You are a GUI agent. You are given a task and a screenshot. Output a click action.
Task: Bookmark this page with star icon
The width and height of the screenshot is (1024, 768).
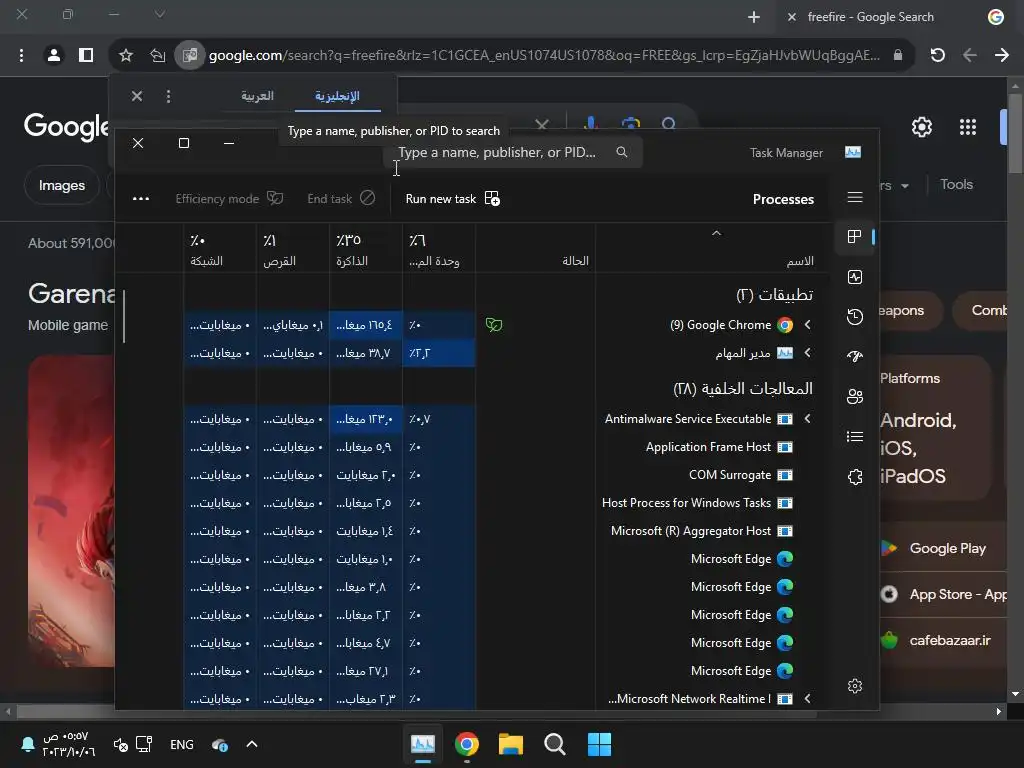tap(126, 56)
